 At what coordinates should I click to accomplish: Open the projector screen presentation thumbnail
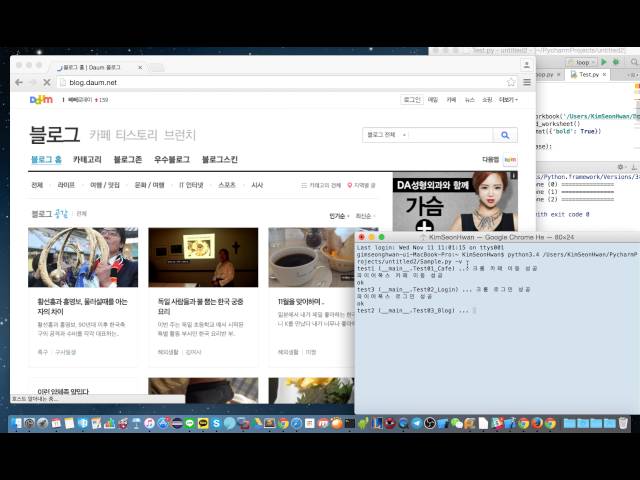[x=203, y=258]
